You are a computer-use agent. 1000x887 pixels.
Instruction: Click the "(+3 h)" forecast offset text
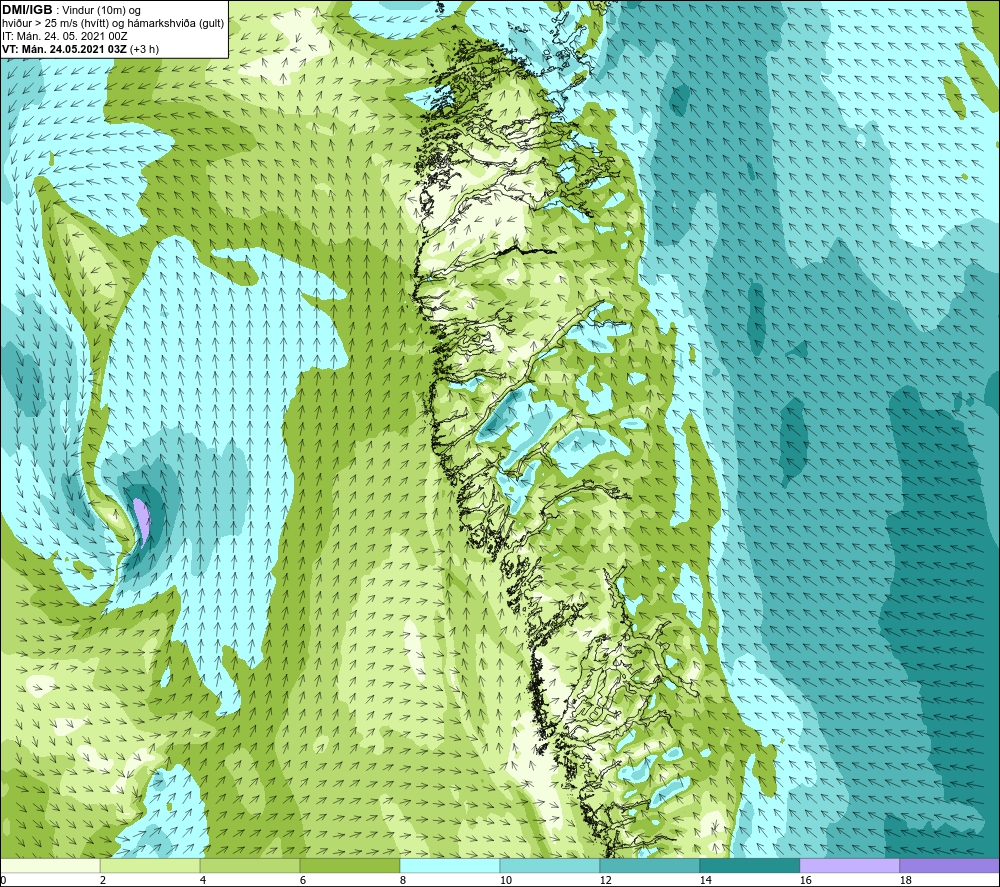tap(145, 49)
